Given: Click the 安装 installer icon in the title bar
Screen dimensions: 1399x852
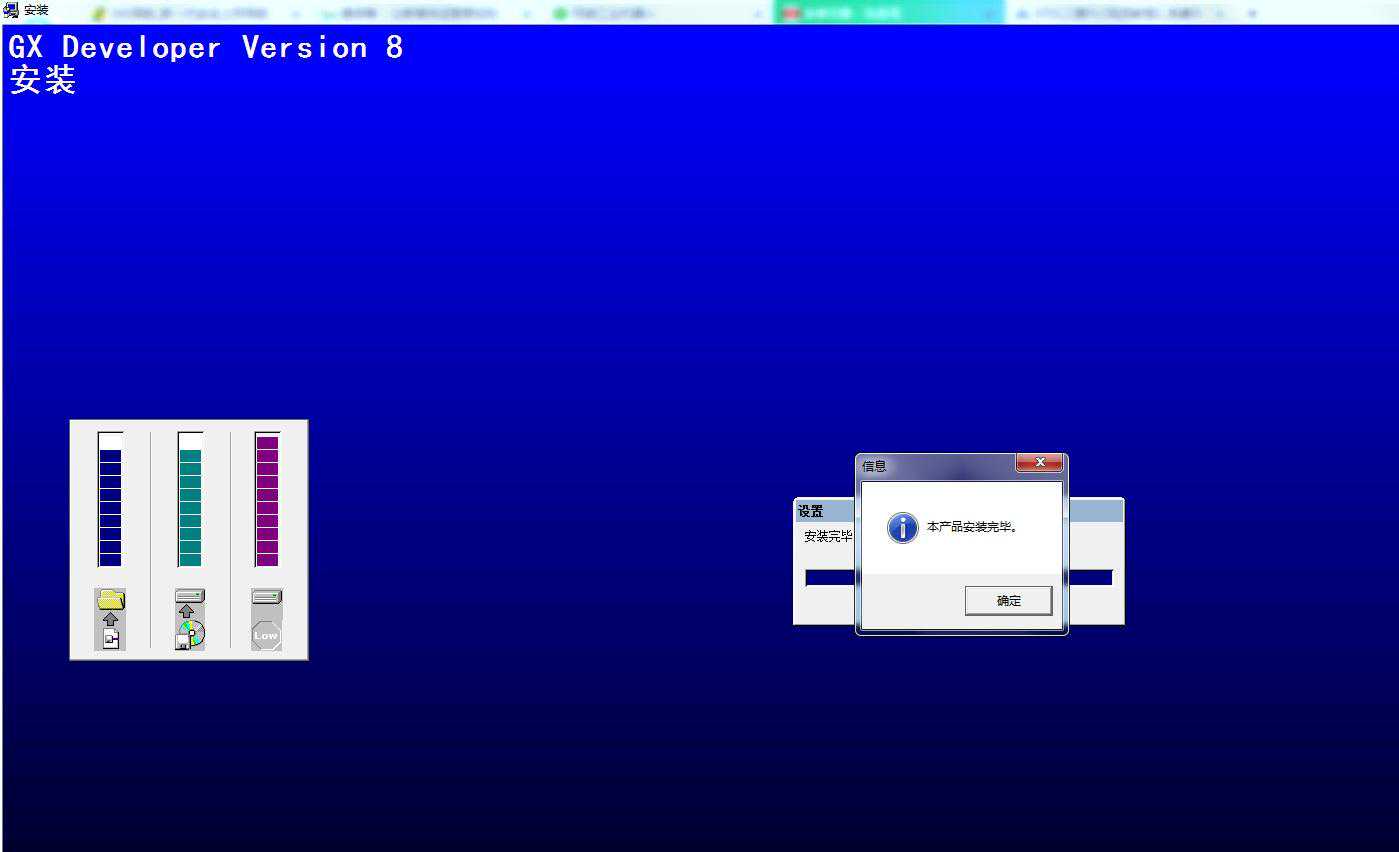Looking at the screenshot, I should 11,10.
